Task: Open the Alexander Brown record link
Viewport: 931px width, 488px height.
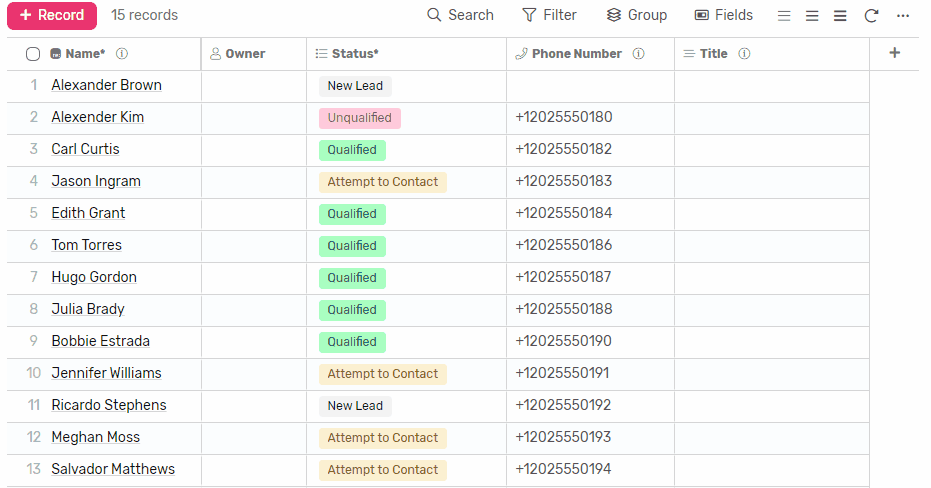Action: [x=106, y=85]
